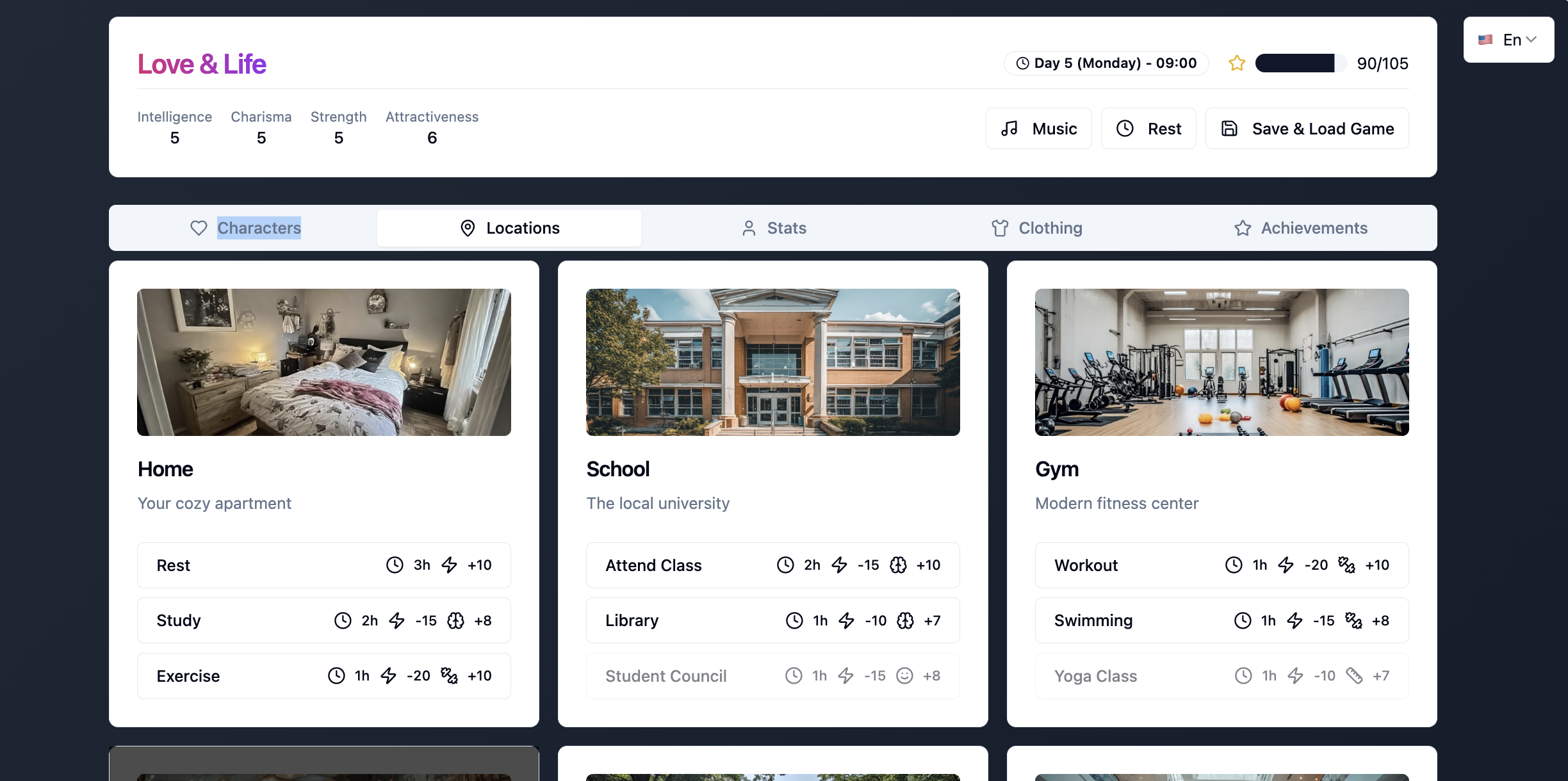Click the Intelligence stat value
This screenshot has height=781, width=1568.
[x=175, y=138]
